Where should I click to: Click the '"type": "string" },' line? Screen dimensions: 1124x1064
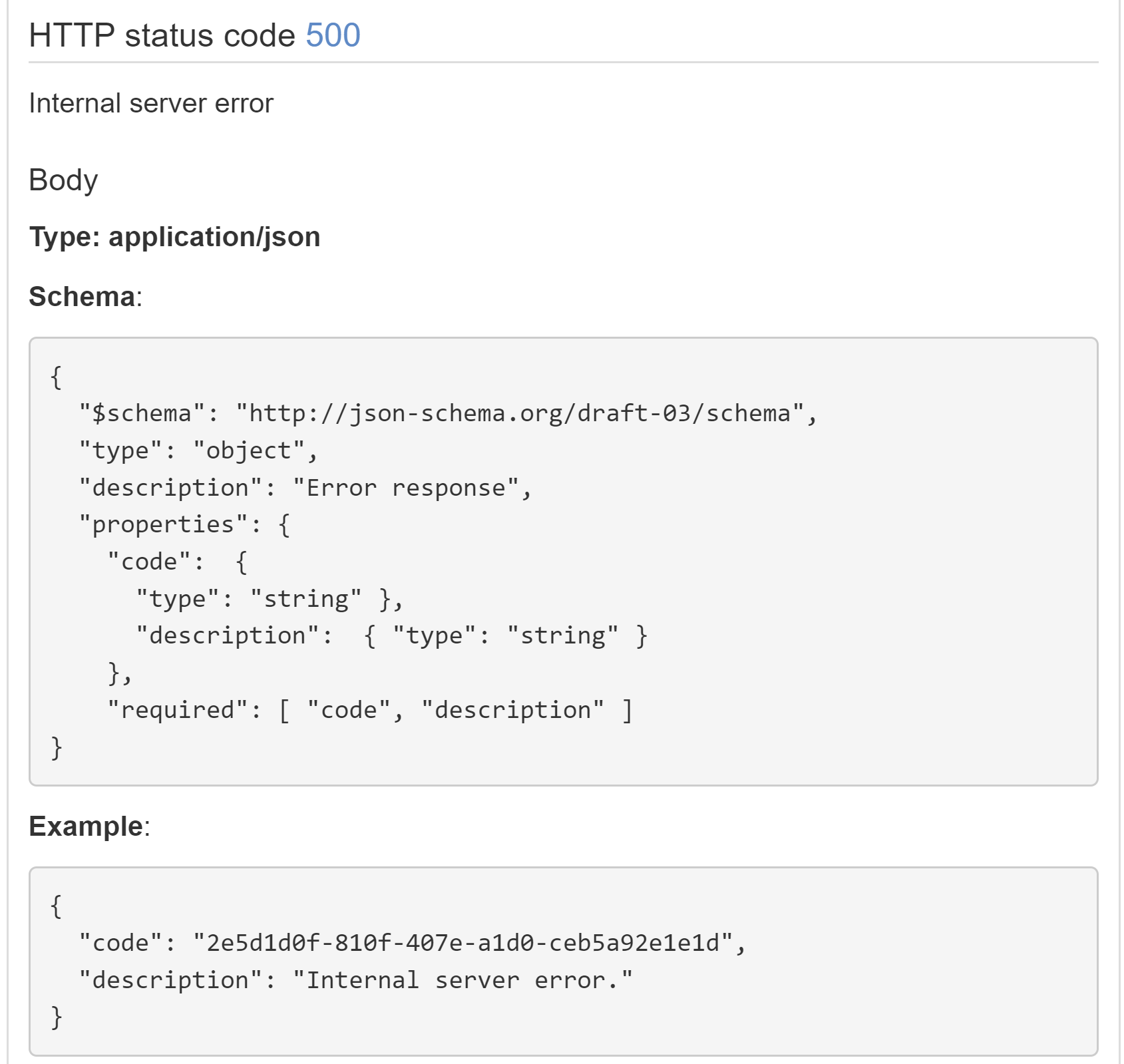click(x=270, y=599)
